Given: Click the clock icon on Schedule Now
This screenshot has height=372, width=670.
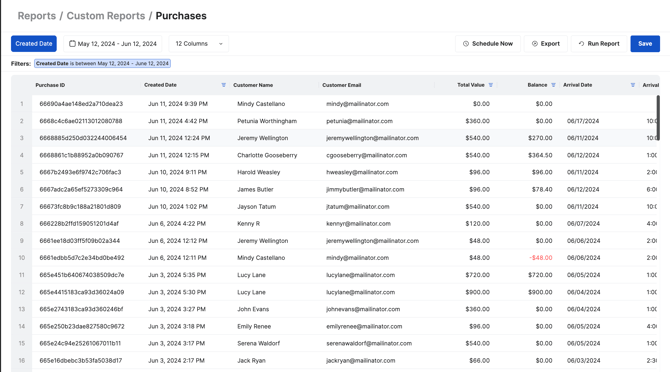Looking at the screenshot, I should coord(466,44).
